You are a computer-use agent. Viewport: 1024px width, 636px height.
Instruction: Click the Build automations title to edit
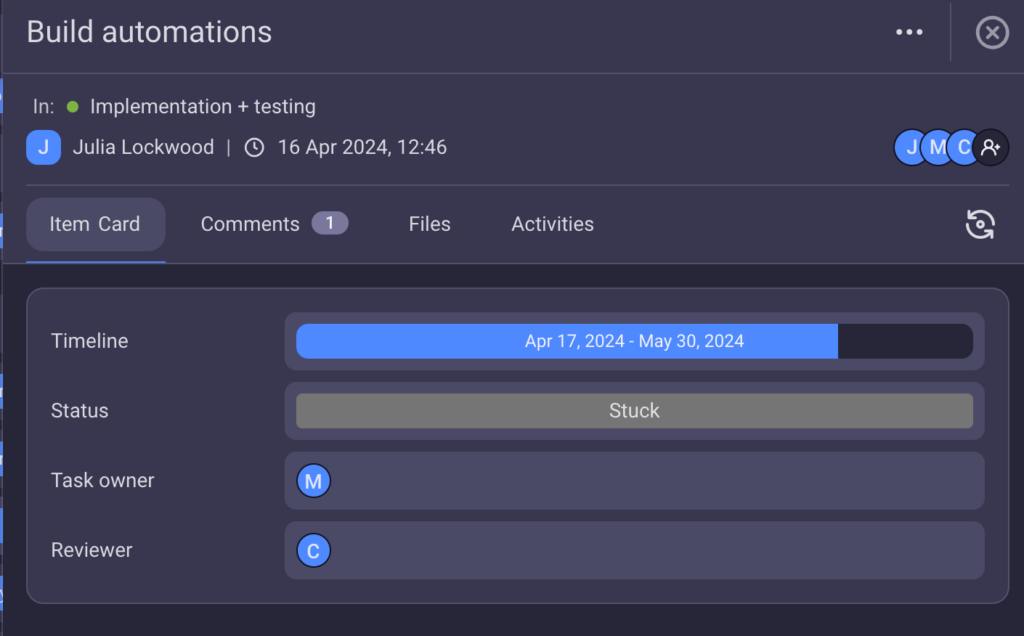(149, 32)
